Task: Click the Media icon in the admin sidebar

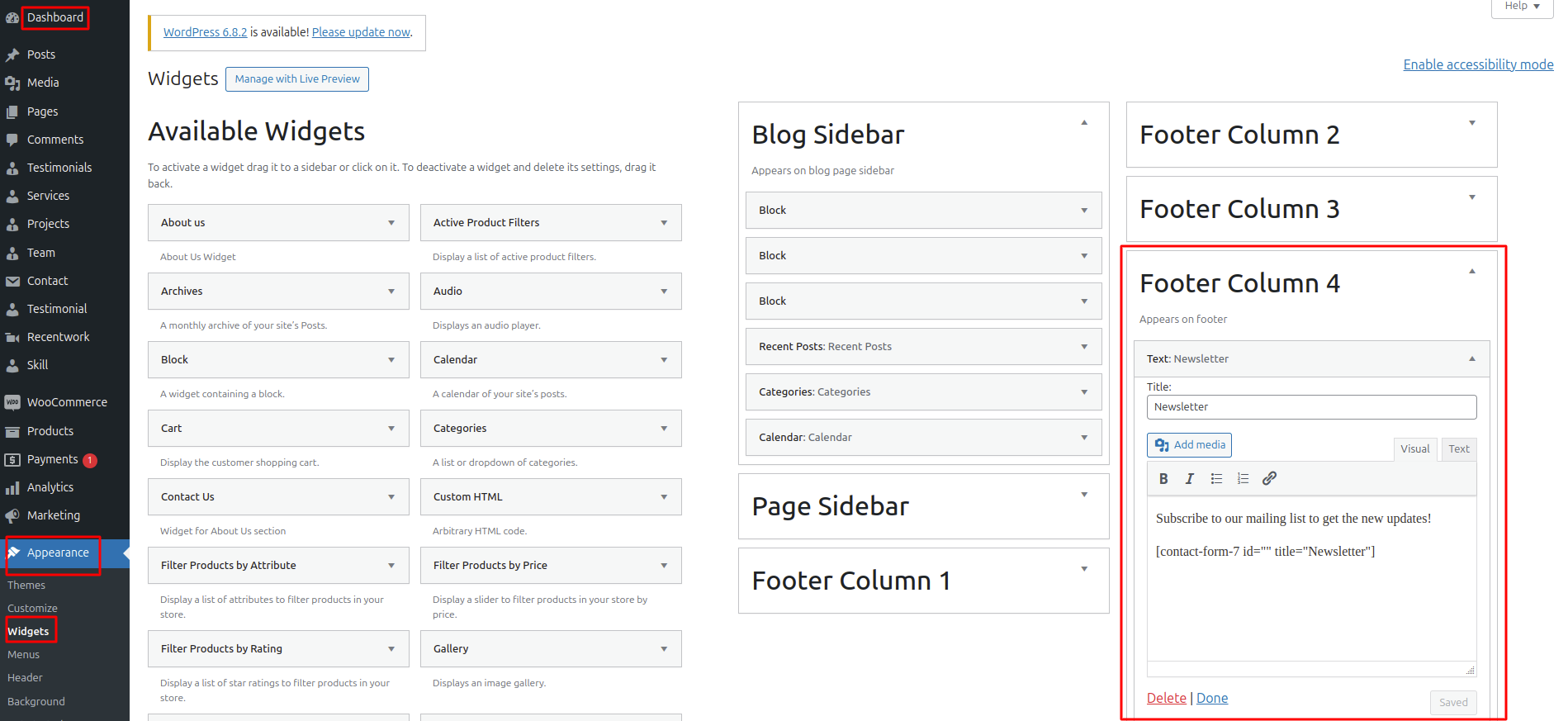Action: coord(13,83)
